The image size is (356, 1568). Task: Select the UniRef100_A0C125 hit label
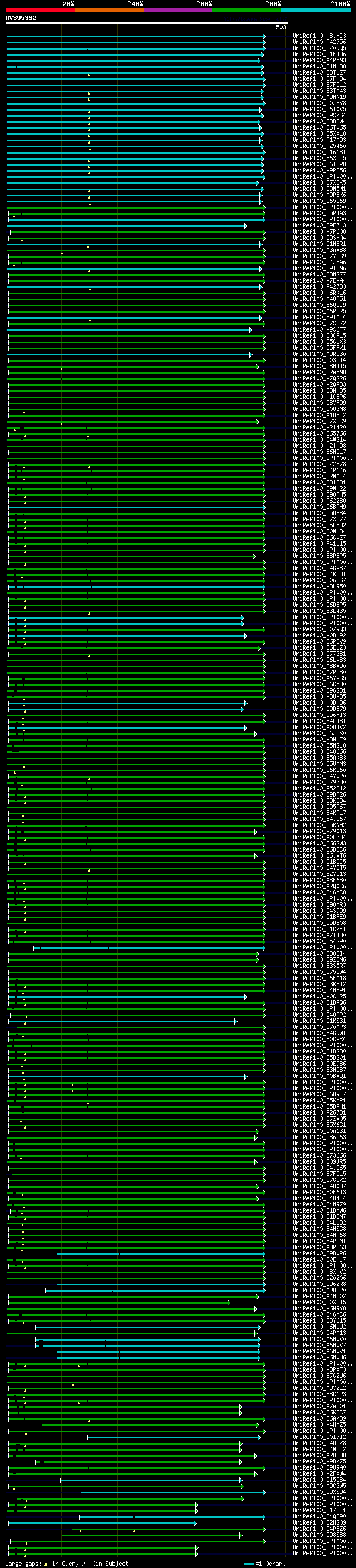pos(319,997)
